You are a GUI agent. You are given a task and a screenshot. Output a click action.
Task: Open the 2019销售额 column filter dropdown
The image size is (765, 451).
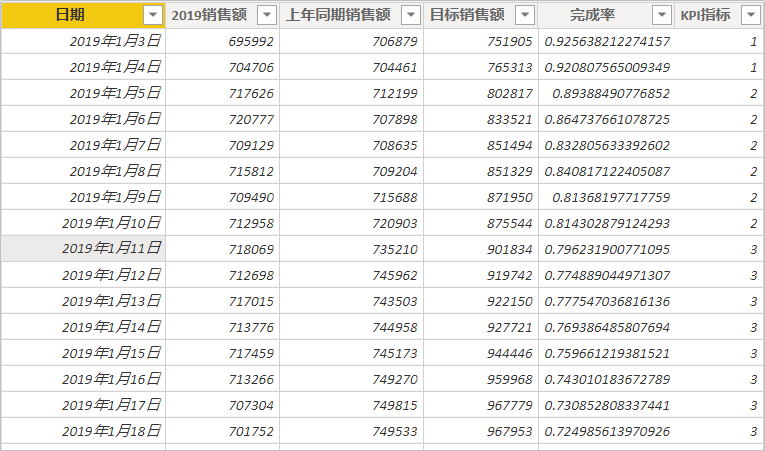tap(266, 15)
